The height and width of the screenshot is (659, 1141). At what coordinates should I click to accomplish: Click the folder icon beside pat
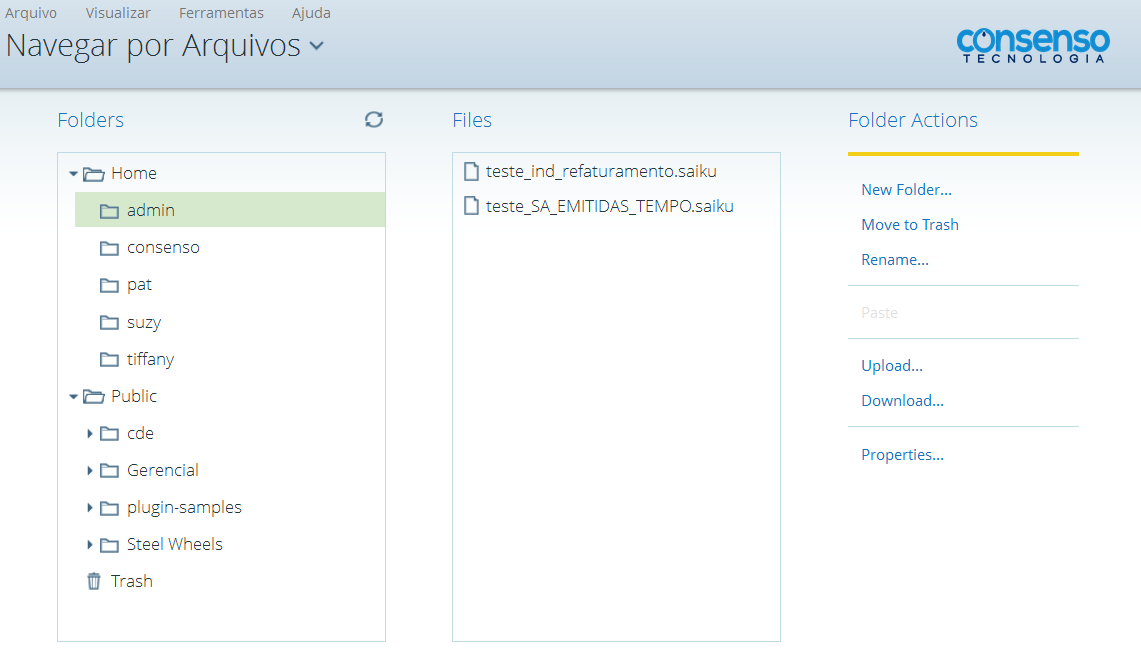(x=109, y=284)
